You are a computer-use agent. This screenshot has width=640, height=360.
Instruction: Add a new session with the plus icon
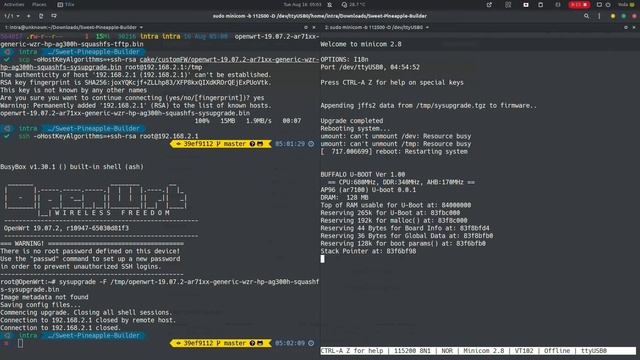pos(29,16)
